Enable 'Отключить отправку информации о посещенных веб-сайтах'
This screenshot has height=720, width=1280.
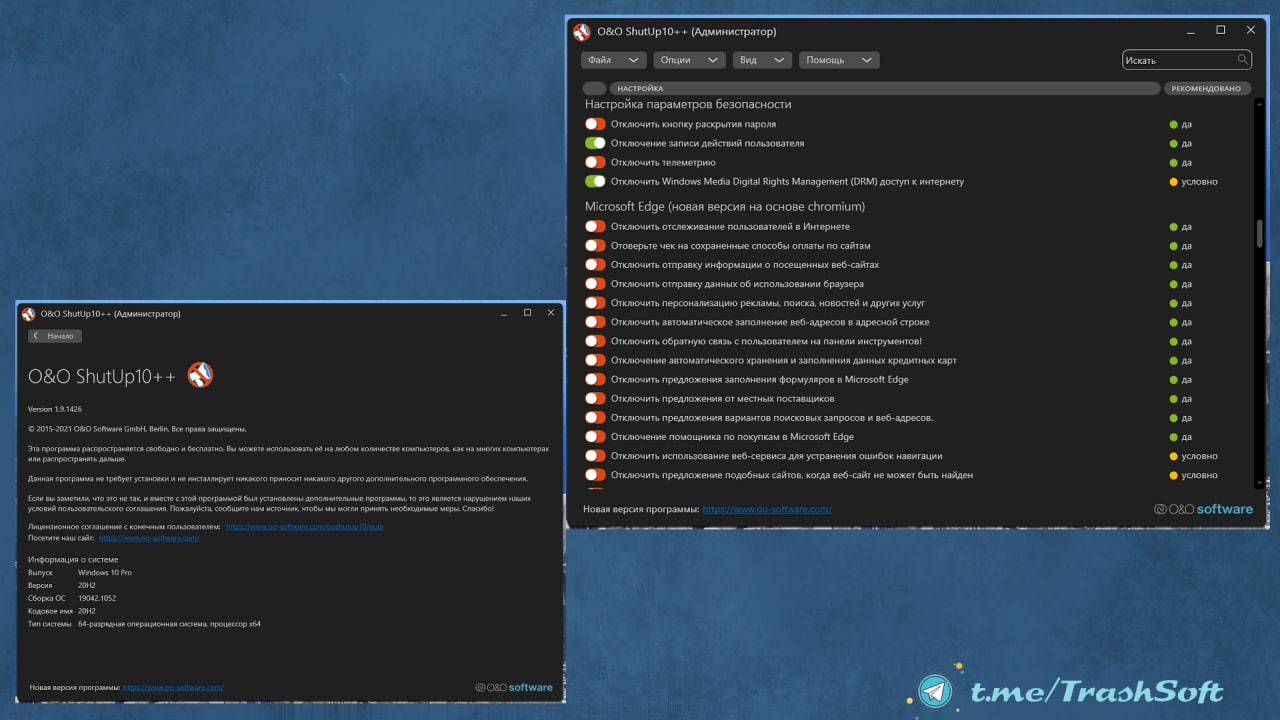click(595, 265)
